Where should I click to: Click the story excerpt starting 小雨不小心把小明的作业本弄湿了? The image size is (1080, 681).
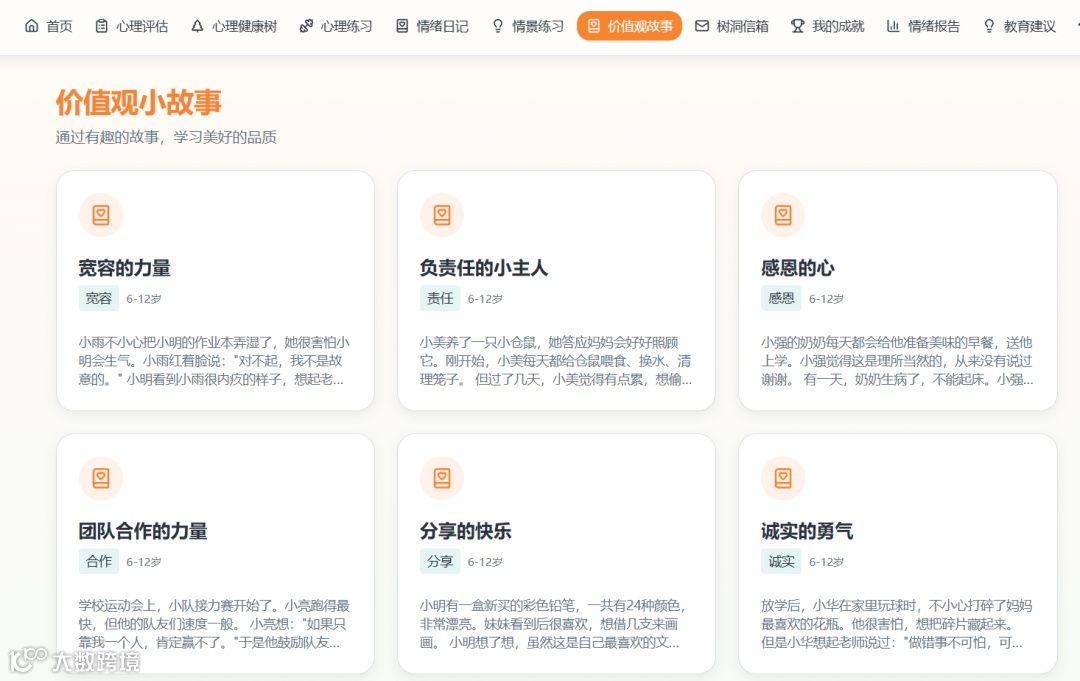tap(214, 361)
